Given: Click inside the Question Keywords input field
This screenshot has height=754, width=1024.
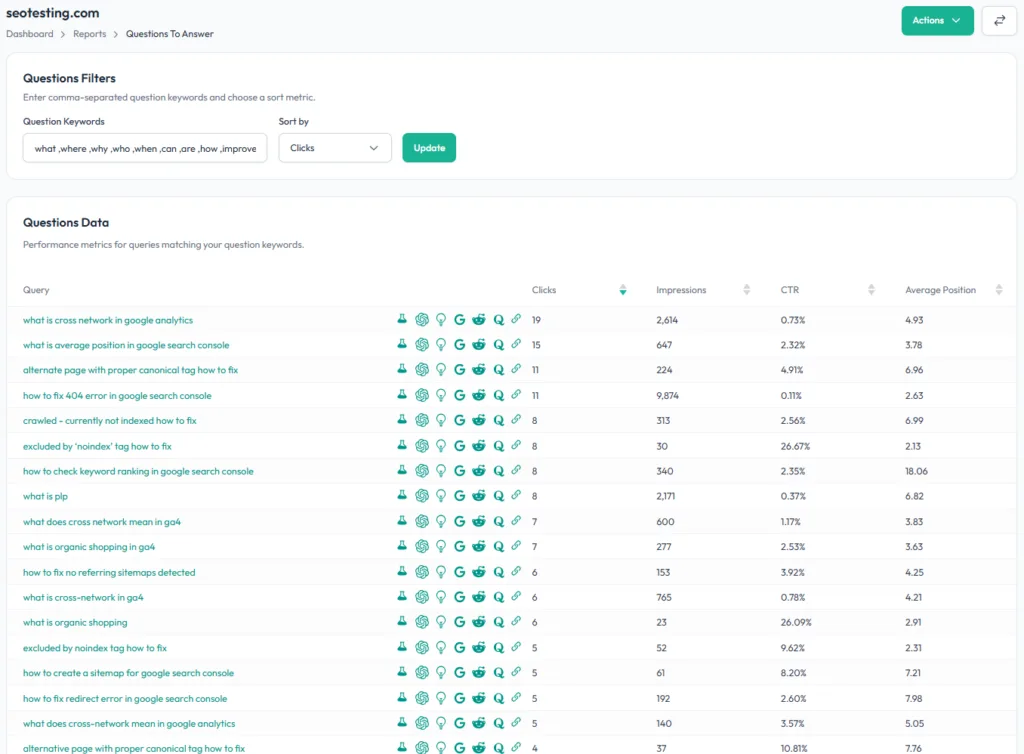Looking at the screenshot, I should pos(144,146).
